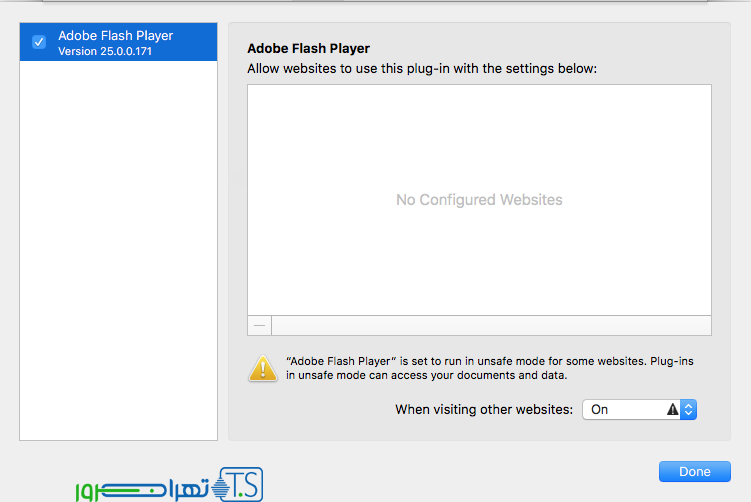Click the empty bar beside the minus button
Image resolution: width=751 pixels, height=502 pixels.
pyautogui.click(x=490, y=325)
